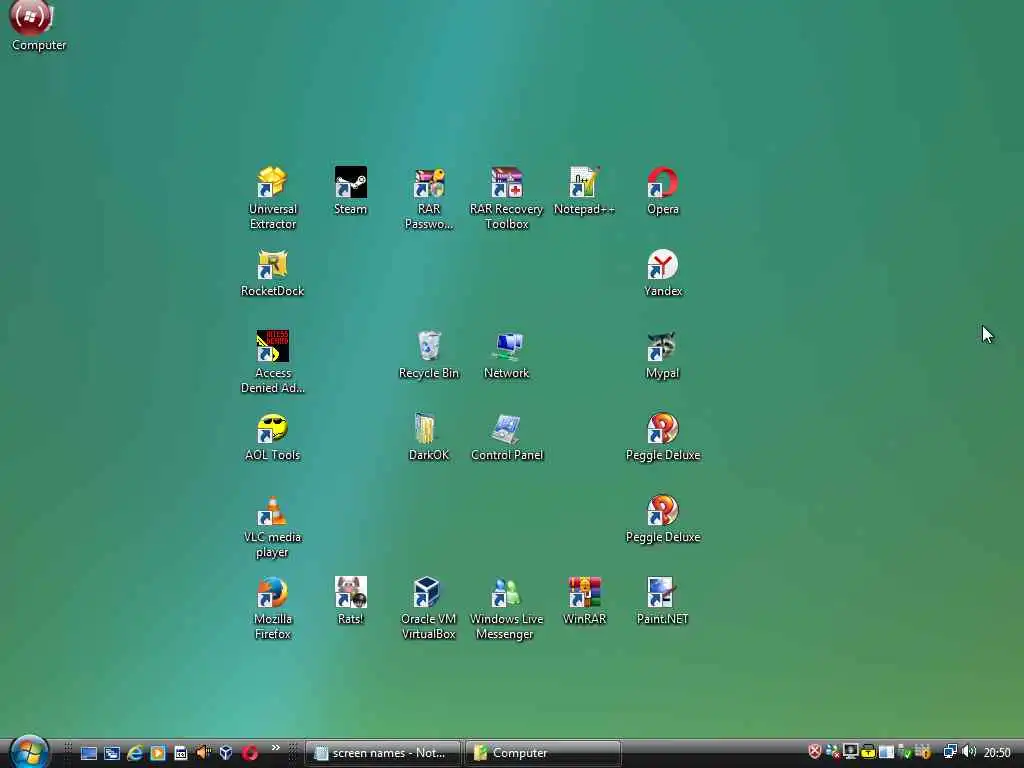
Task: Select the RAR Recovery Toolbox shortcut
Action: click(x=507, y=198)
